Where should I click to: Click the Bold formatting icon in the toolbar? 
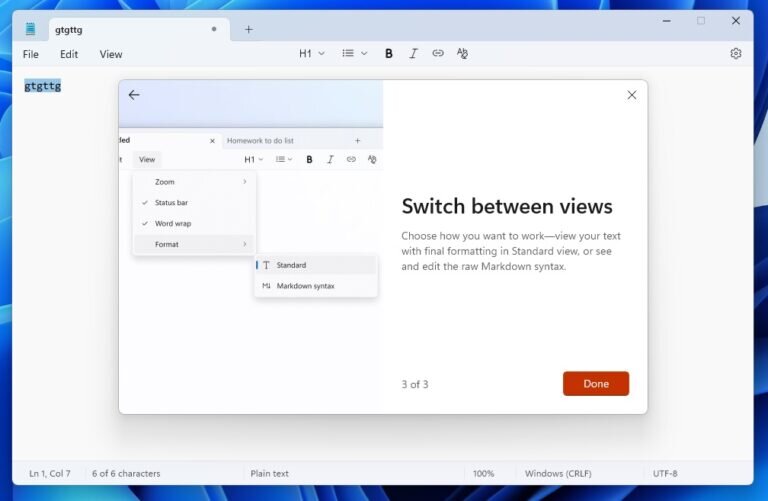pos(389,54)
